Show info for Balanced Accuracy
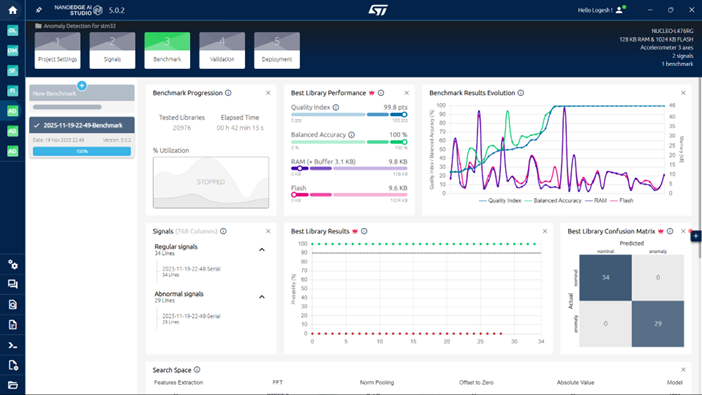 351,135
